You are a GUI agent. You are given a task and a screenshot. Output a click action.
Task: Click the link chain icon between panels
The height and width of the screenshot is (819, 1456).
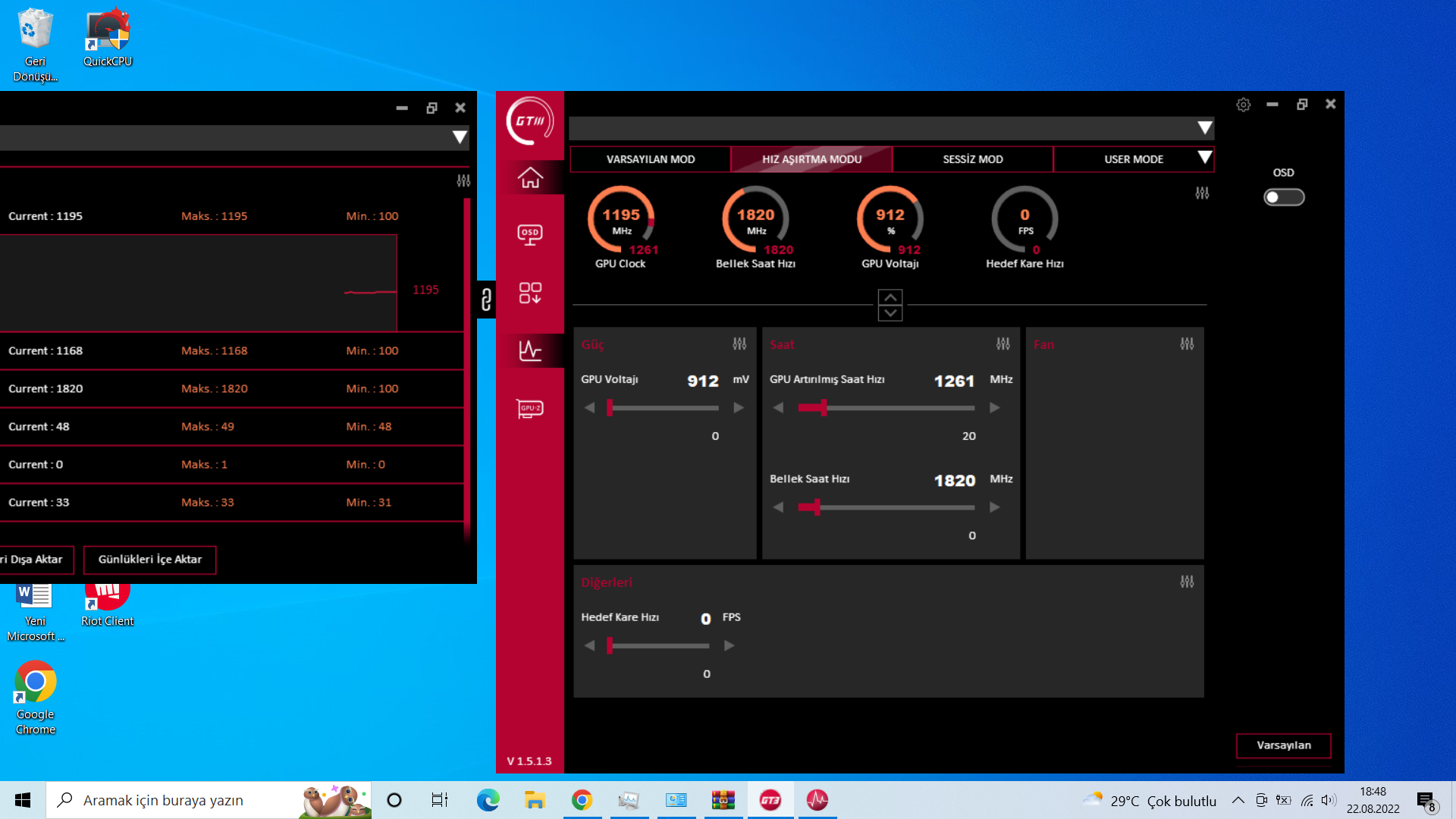486,300
